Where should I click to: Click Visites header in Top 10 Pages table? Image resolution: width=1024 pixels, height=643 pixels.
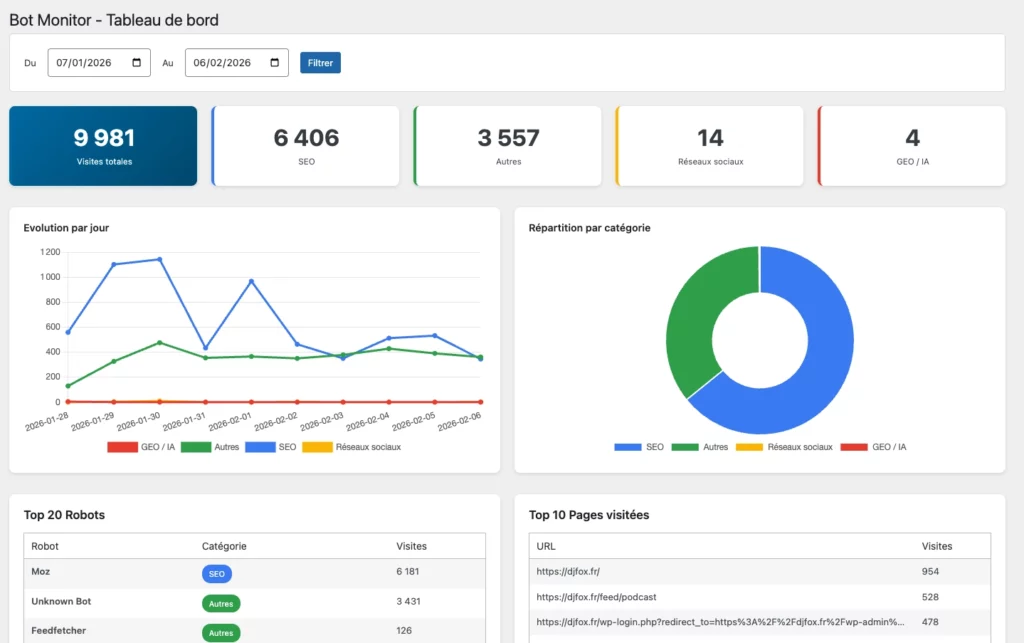pyautogui.click(x=937, y=546)
